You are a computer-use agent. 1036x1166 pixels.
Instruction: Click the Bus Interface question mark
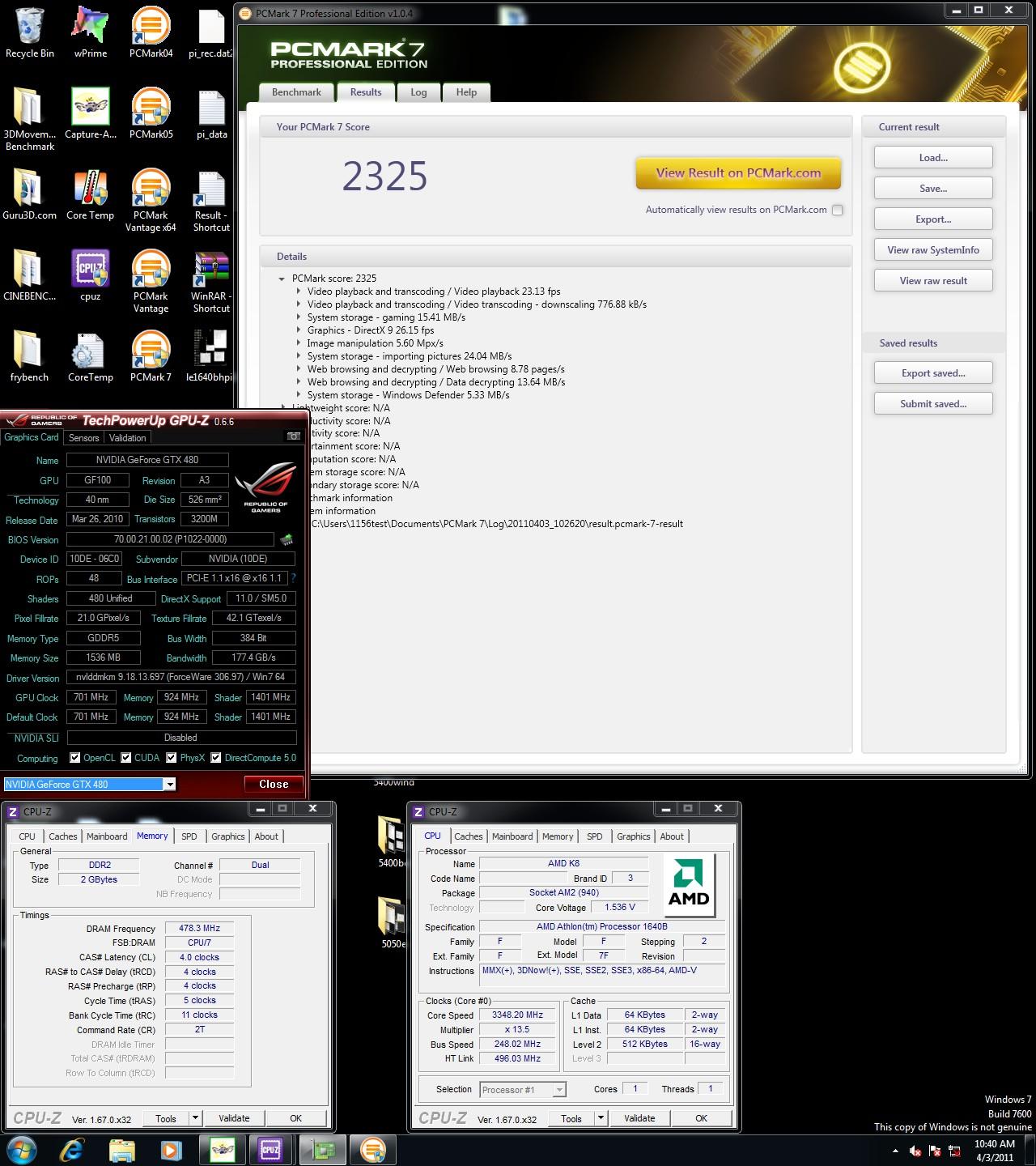pos(293,579)
